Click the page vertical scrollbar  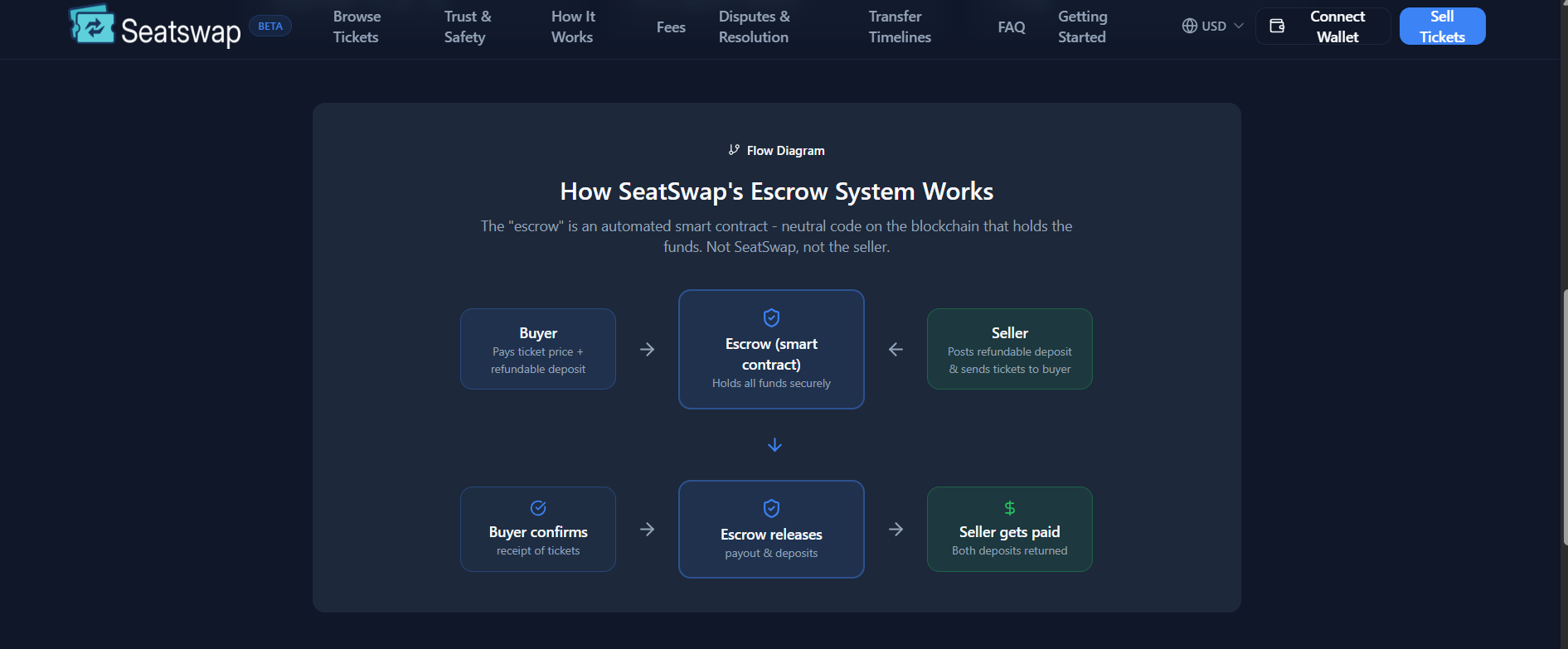[x=1564, y=417]
